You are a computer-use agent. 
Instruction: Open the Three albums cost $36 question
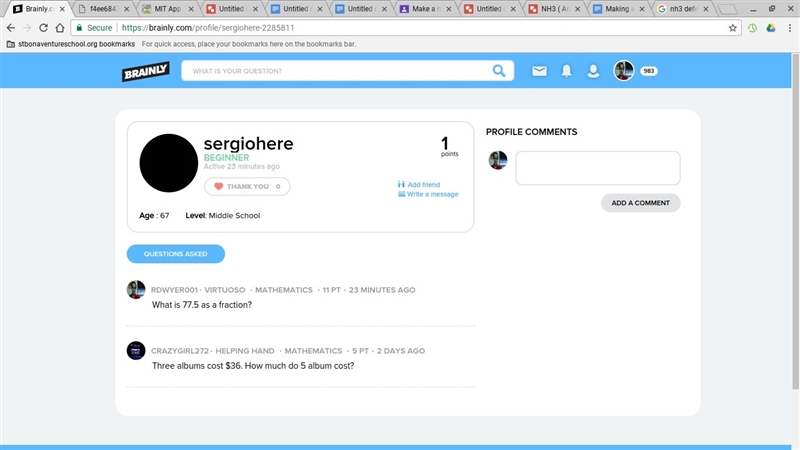click(253, 366)
